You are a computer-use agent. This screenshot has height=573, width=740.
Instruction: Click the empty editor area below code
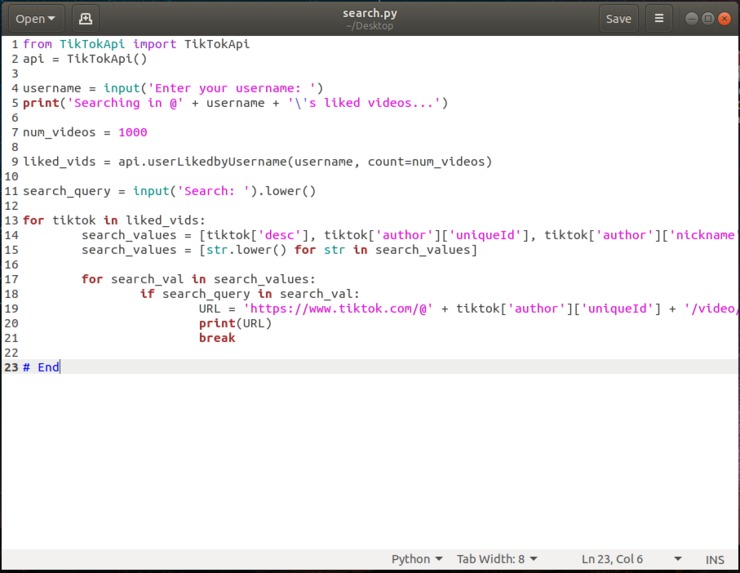[x=370, y=460]
